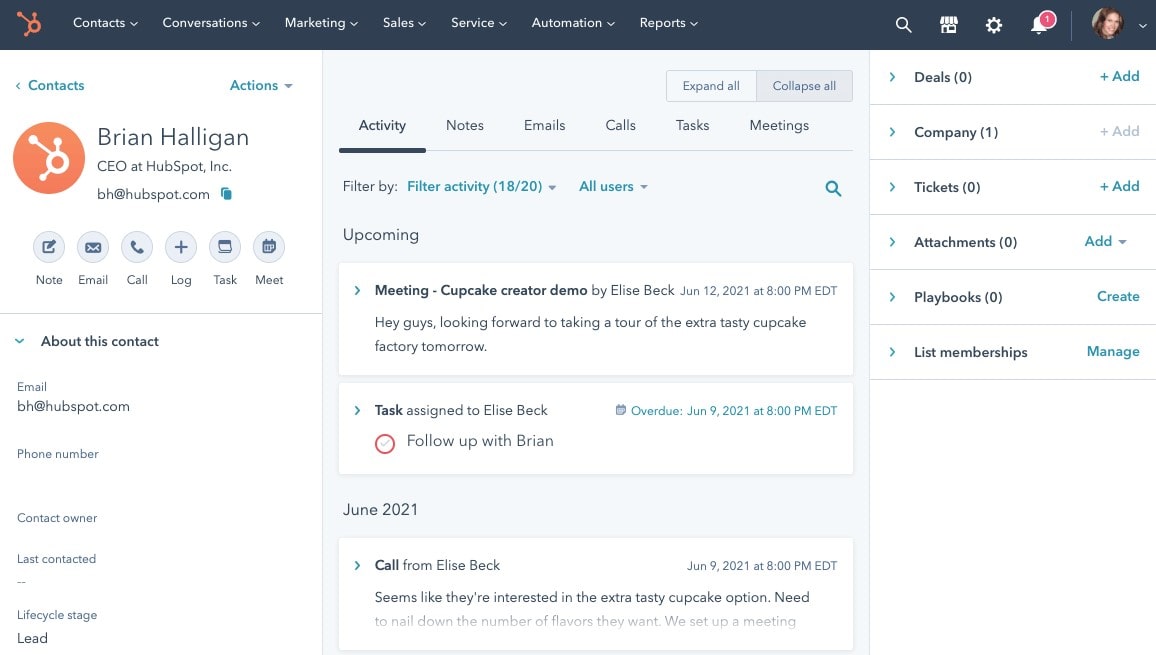Collapse About this contact section

tap(20, 342)
